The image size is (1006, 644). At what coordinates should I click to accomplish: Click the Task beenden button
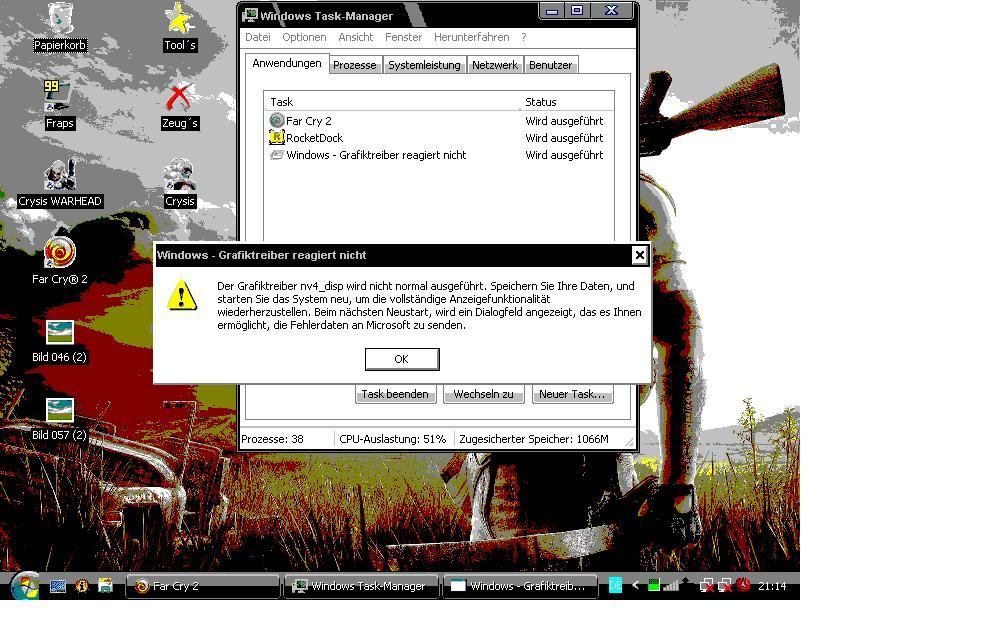(395, 394)
